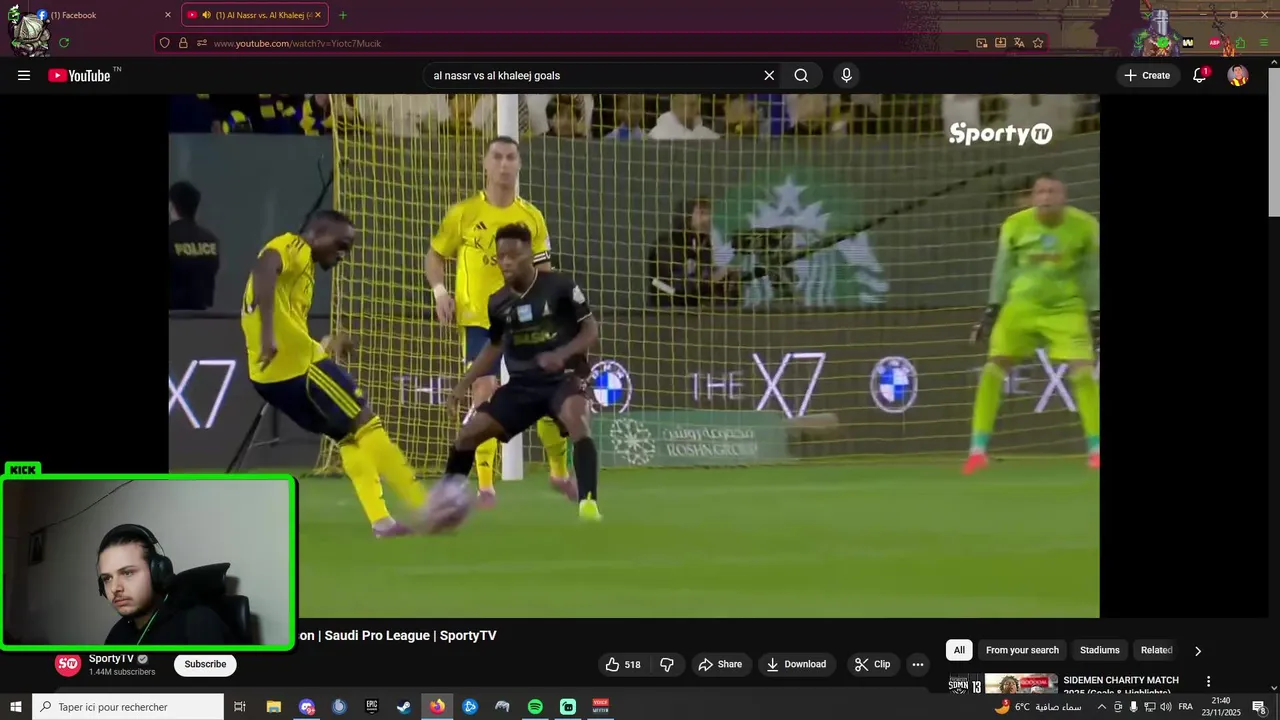Select the Stadiums filter chip
Viewport: 1280px width, 720px height.
tap(1100, 650)
